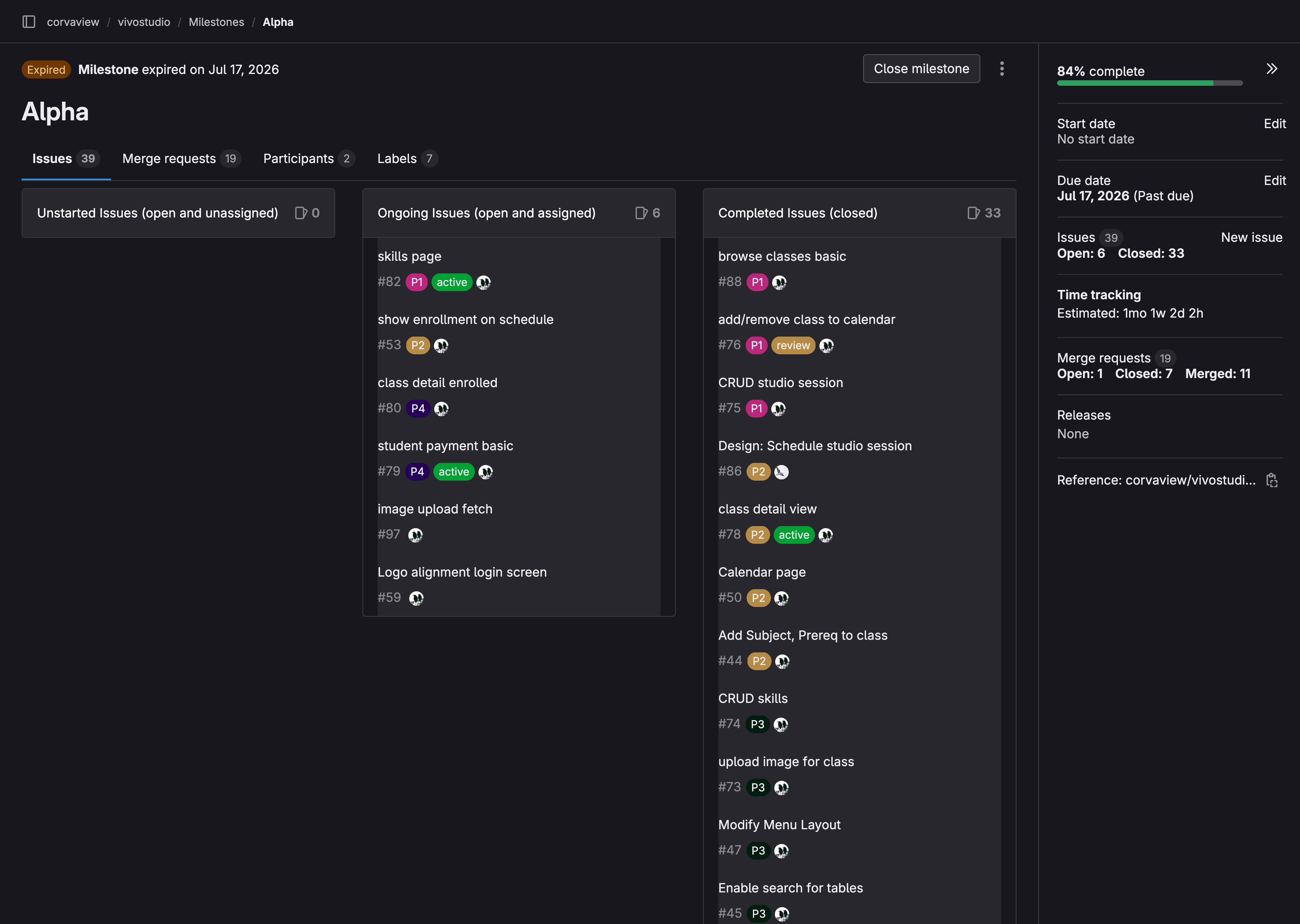1300x924 pixels.
Task: Open assignee avatar on Design: Schedule issue
Action: click(x=782, y=472)
